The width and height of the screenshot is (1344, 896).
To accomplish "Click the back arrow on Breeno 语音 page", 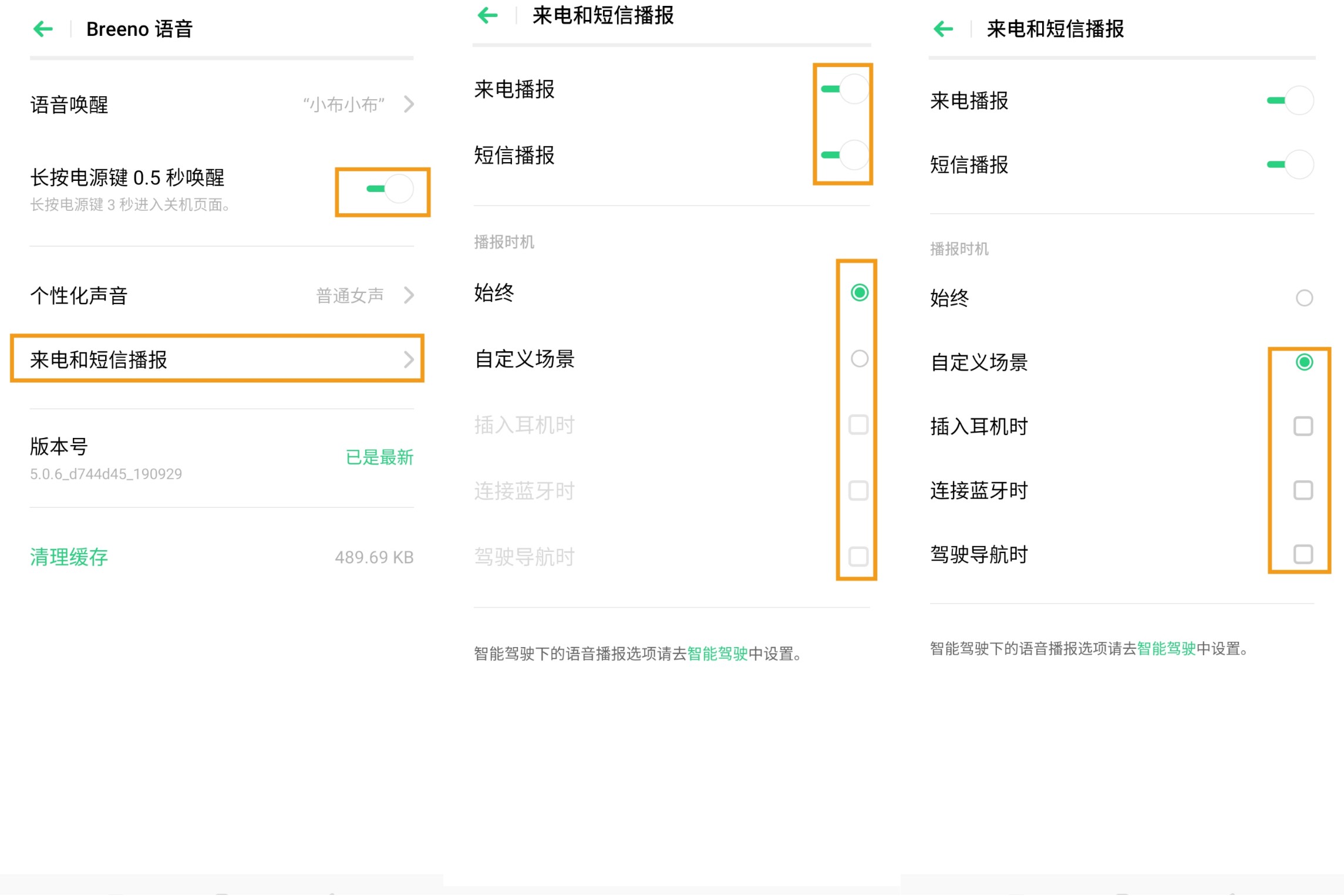I will click(43, 29).
